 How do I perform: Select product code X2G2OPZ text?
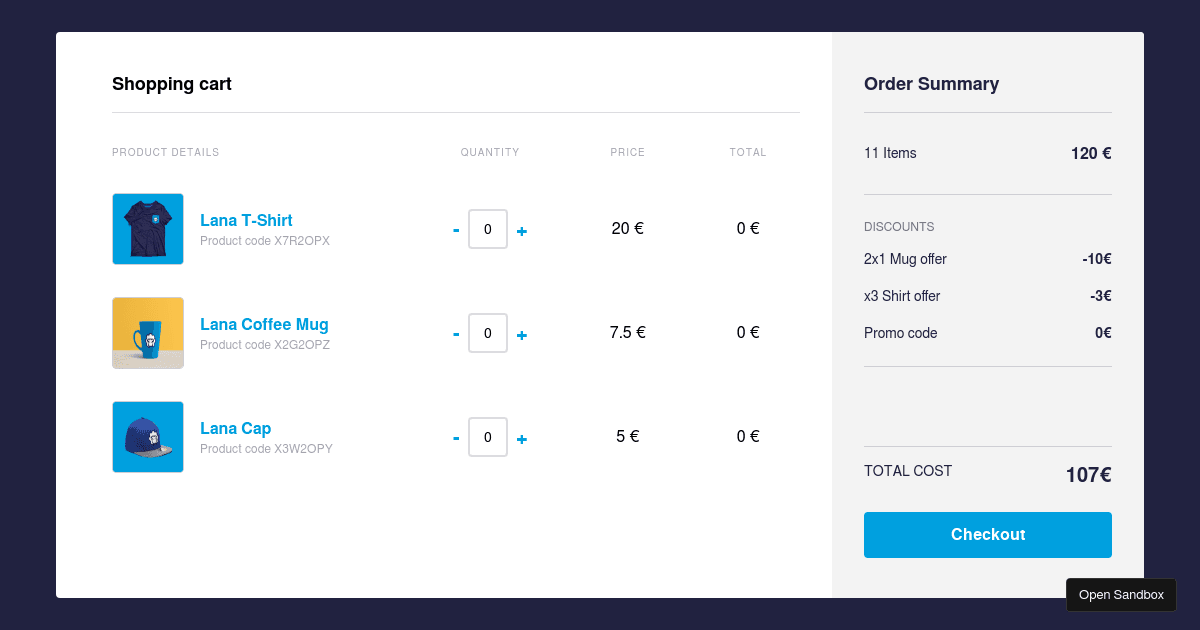coord(265,345)
